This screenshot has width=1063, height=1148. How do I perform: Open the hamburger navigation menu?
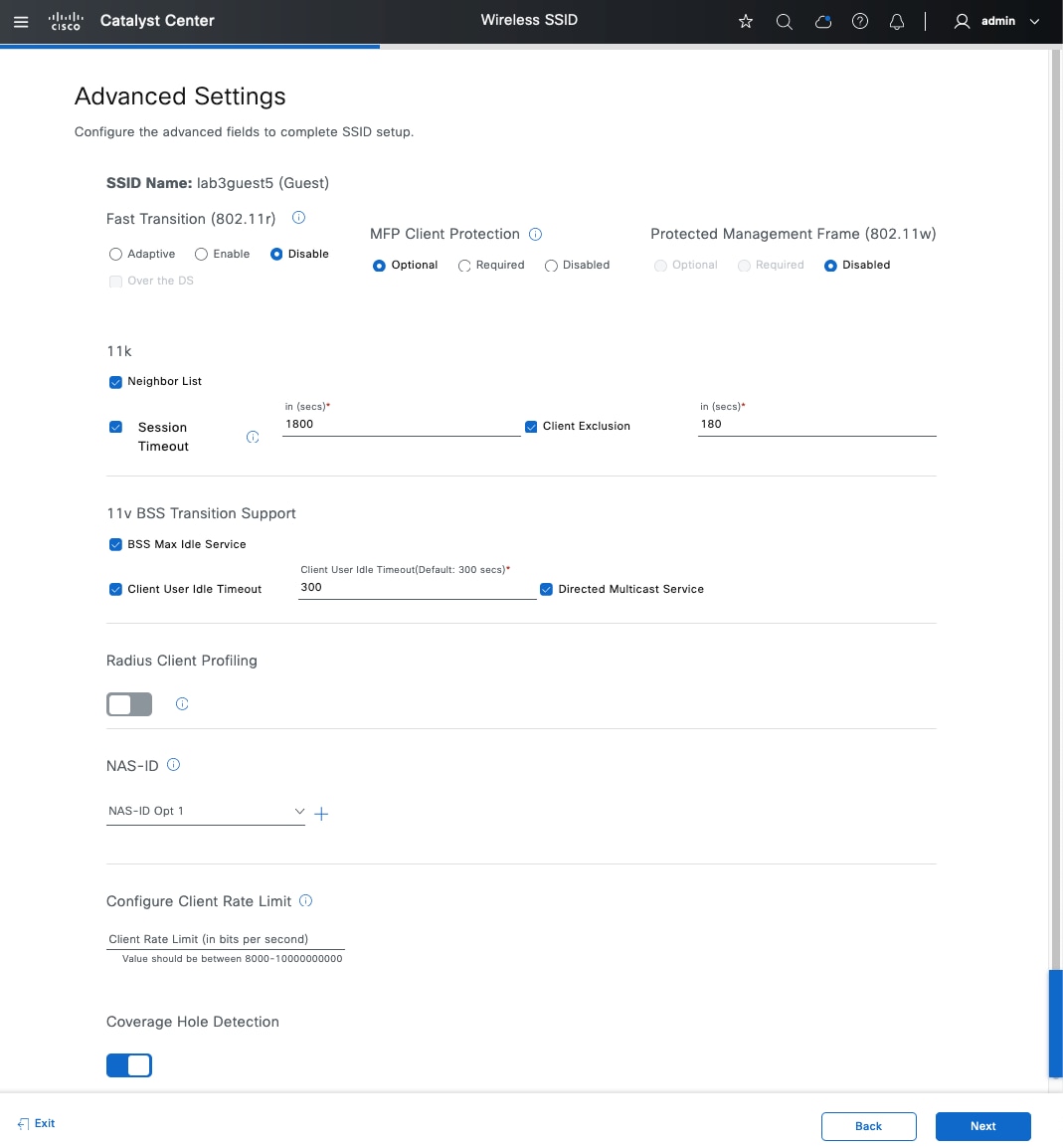(x=21, y=21)
